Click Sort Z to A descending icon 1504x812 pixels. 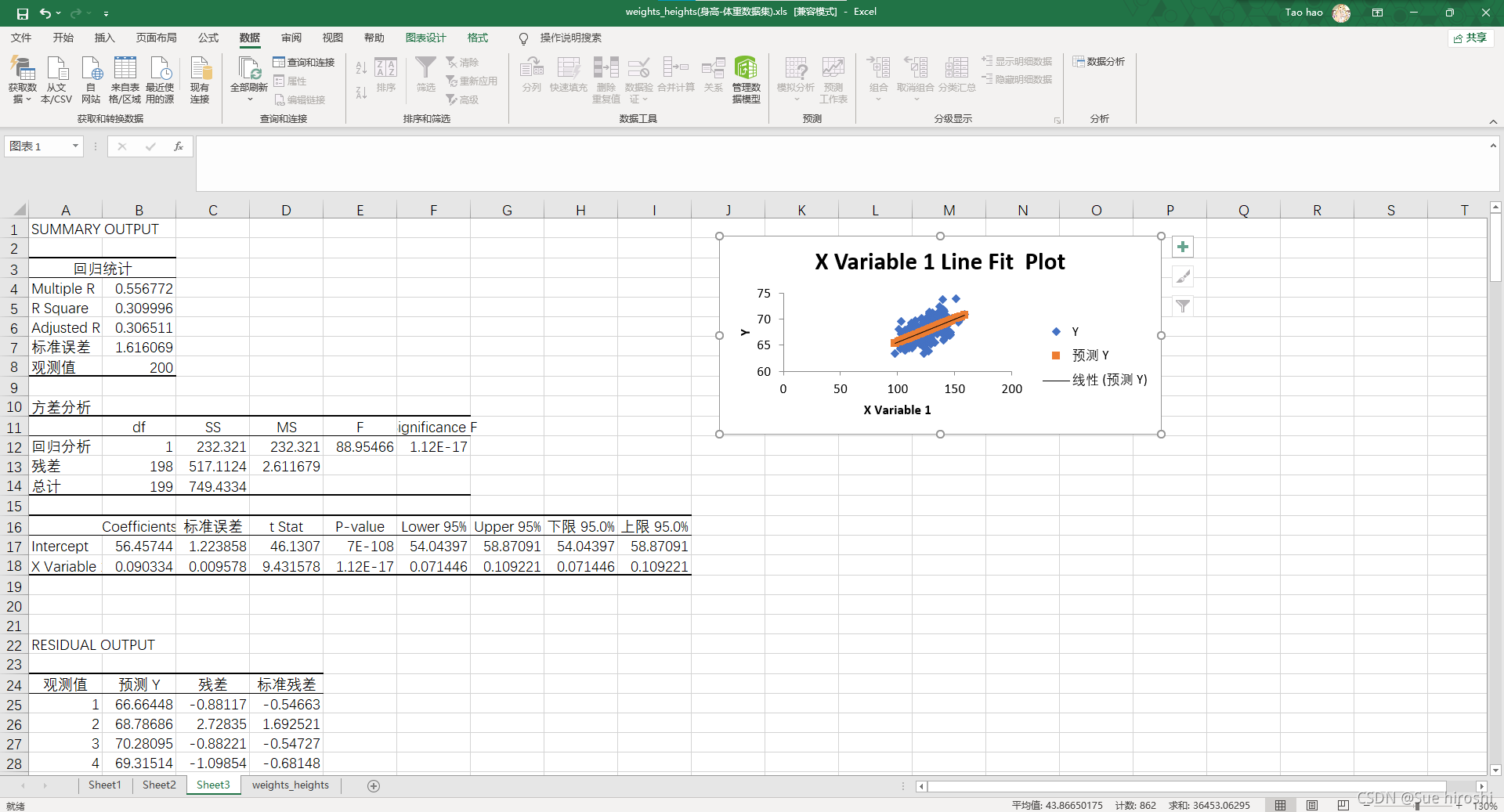click(x=361, y=92)
